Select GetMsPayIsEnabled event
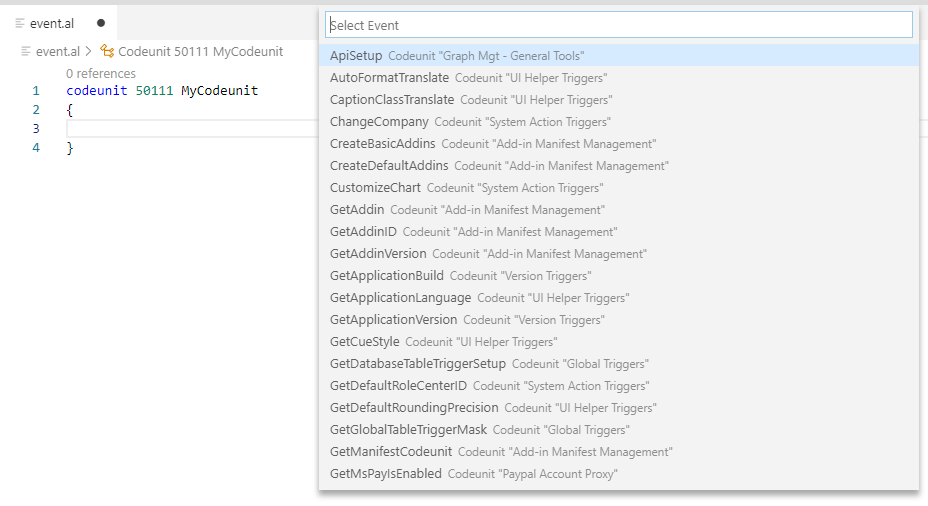 pos(618,473)
